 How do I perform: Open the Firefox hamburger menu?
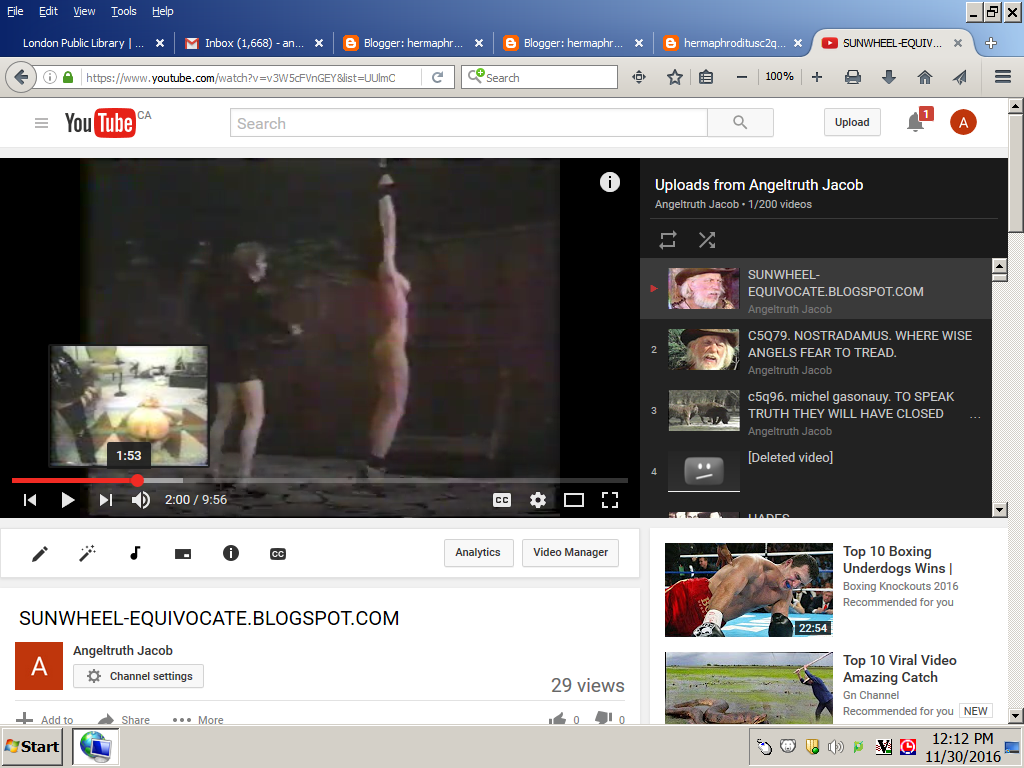tap(1003, 77)
